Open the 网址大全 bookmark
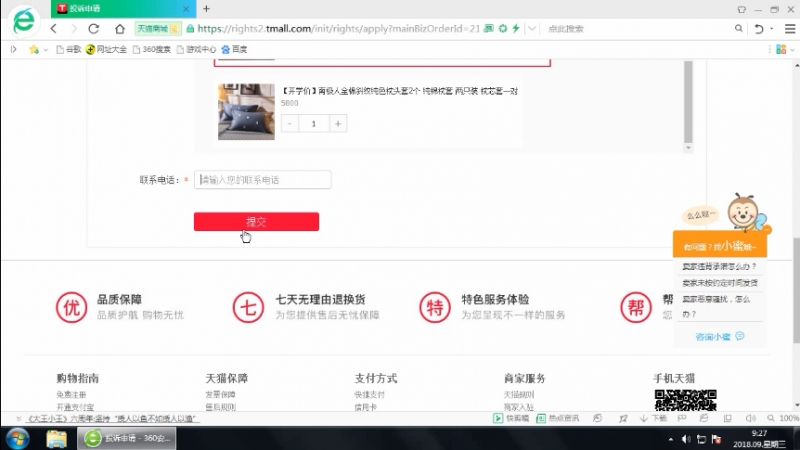This screenshot has height=450, width=800. click(106, 49)
